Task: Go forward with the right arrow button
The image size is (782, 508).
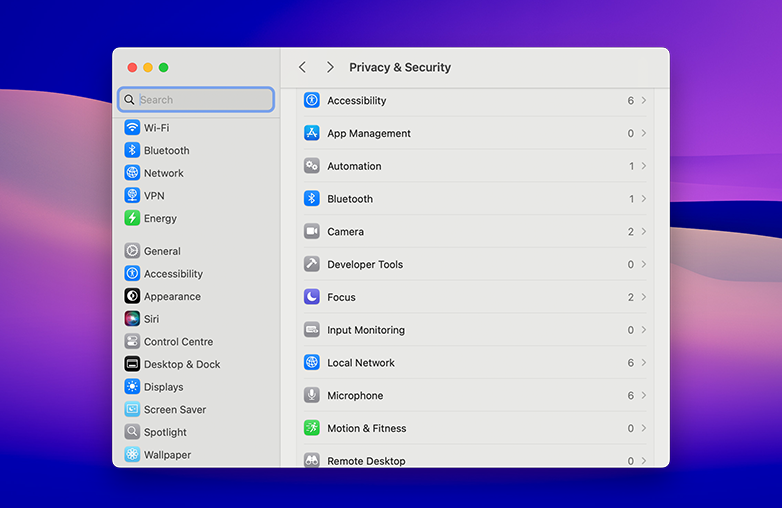Action: pos(330,67)
